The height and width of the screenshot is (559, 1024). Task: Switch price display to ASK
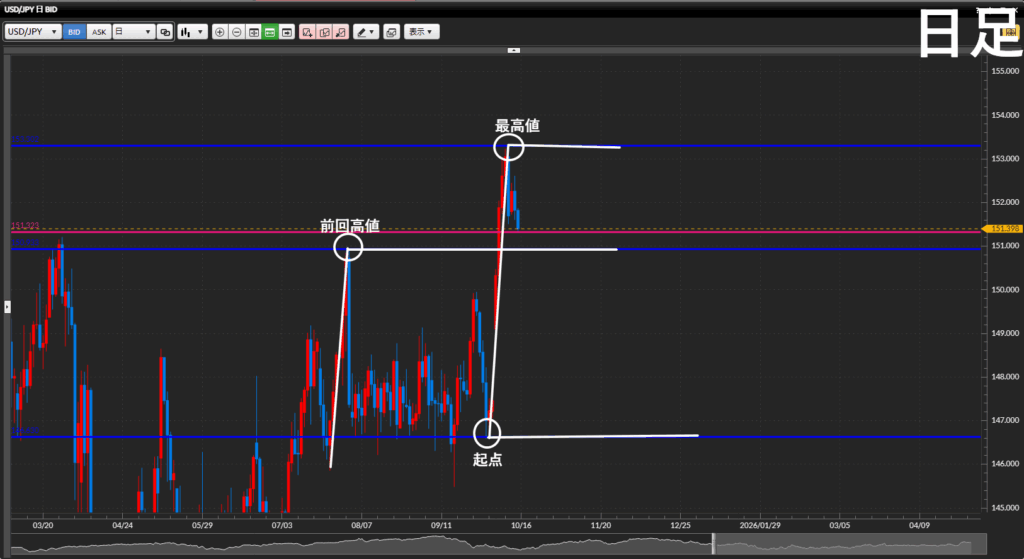pos(99,32)
